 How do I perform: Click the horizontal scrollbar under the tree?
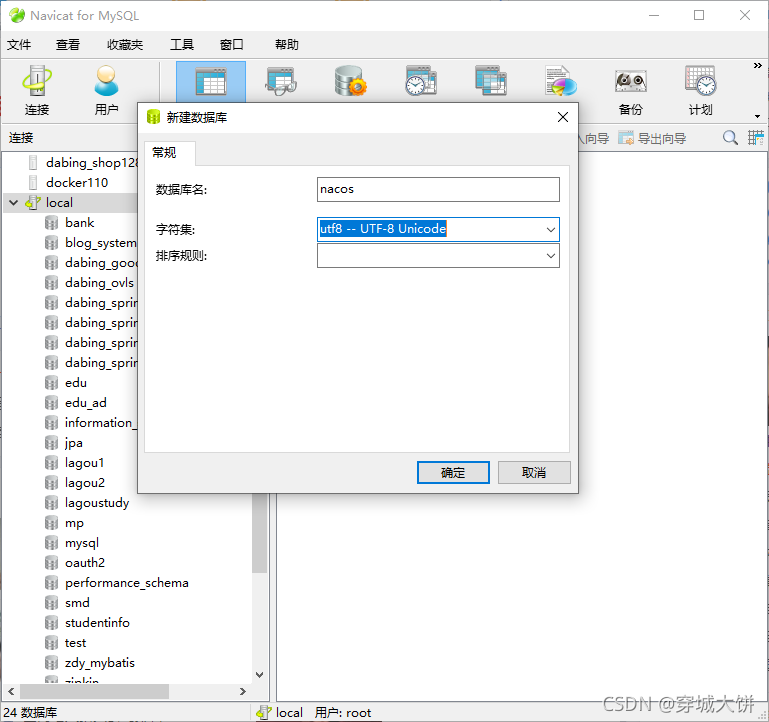click(94, 692)
